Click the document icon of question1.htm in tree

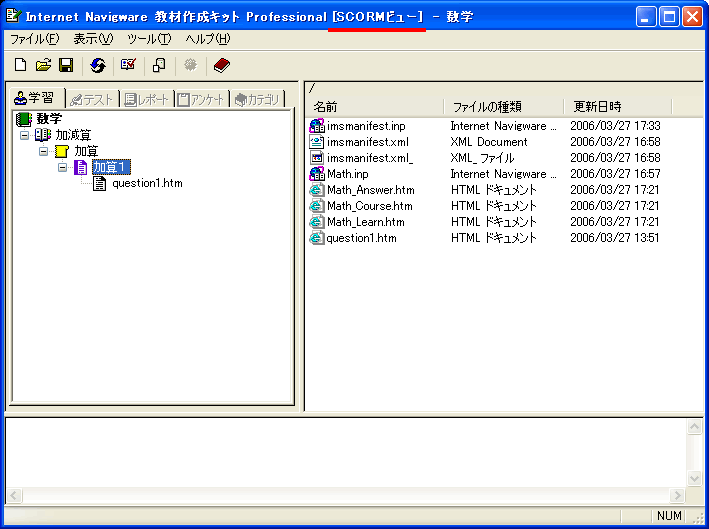(99, 183)
